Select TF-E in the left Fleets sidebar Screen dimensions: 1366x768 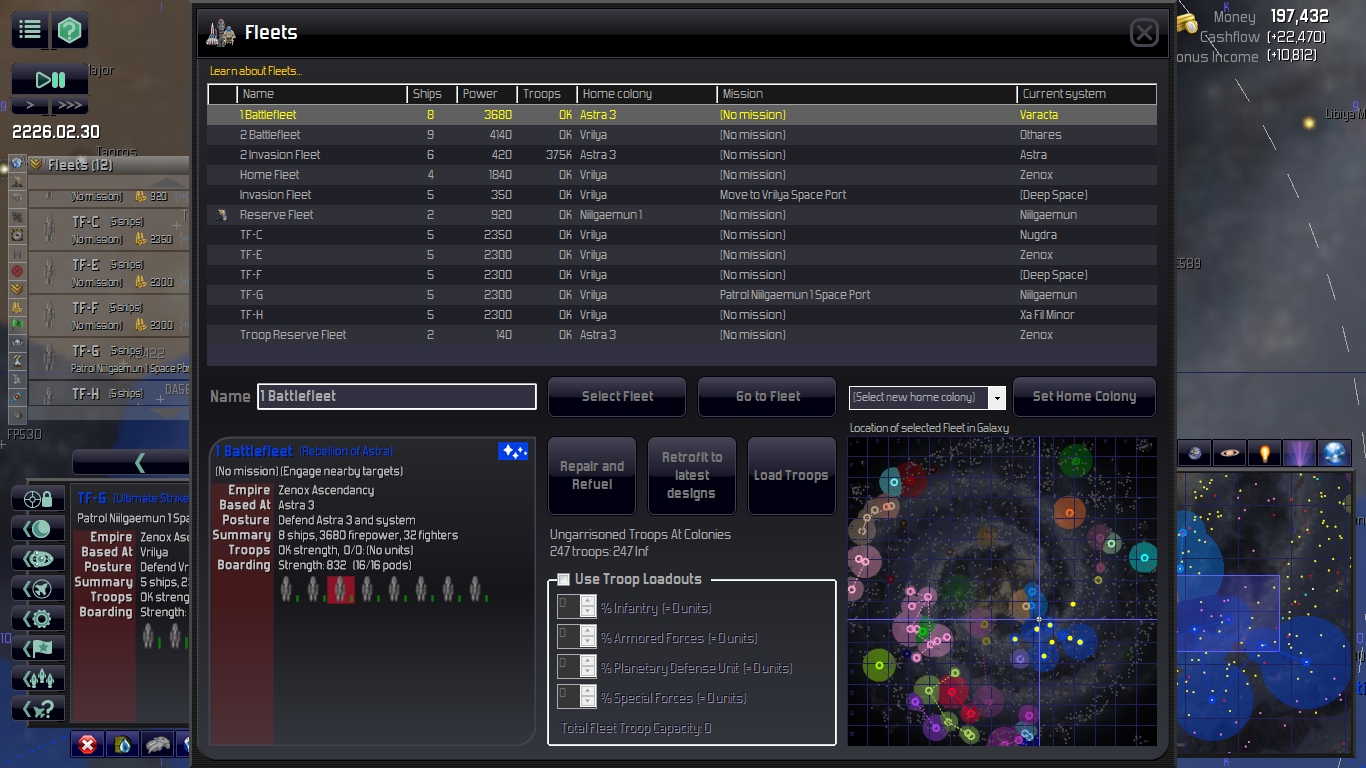pos(108,272)
